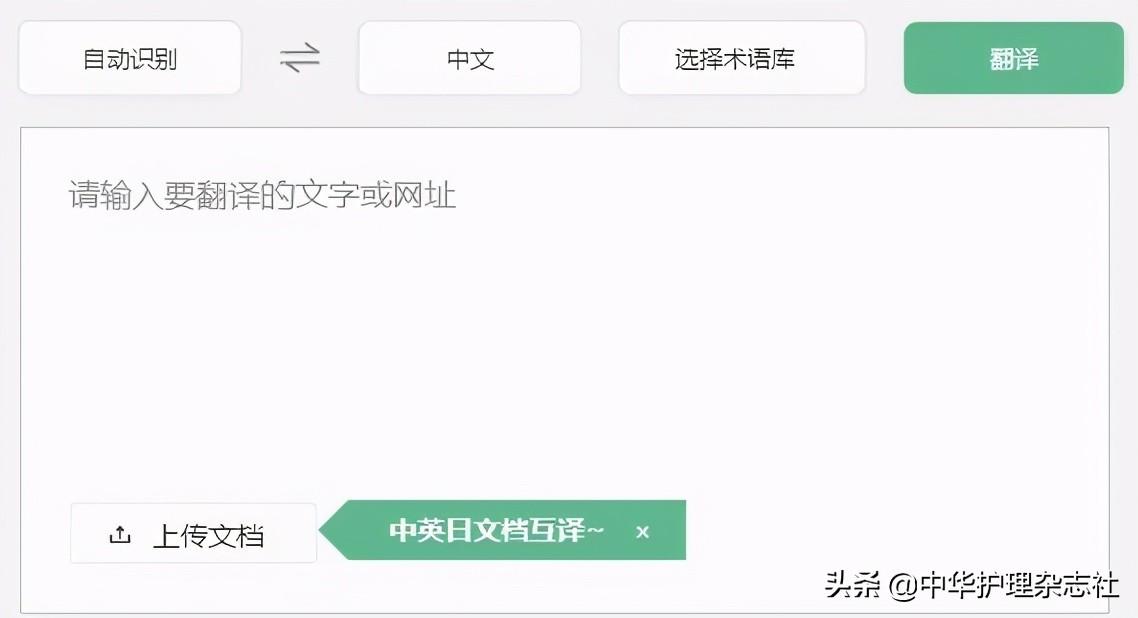Click the green 中英日文档互译~ banner
The height and width of the screenshot is (618, 1138).
[502, 530]
